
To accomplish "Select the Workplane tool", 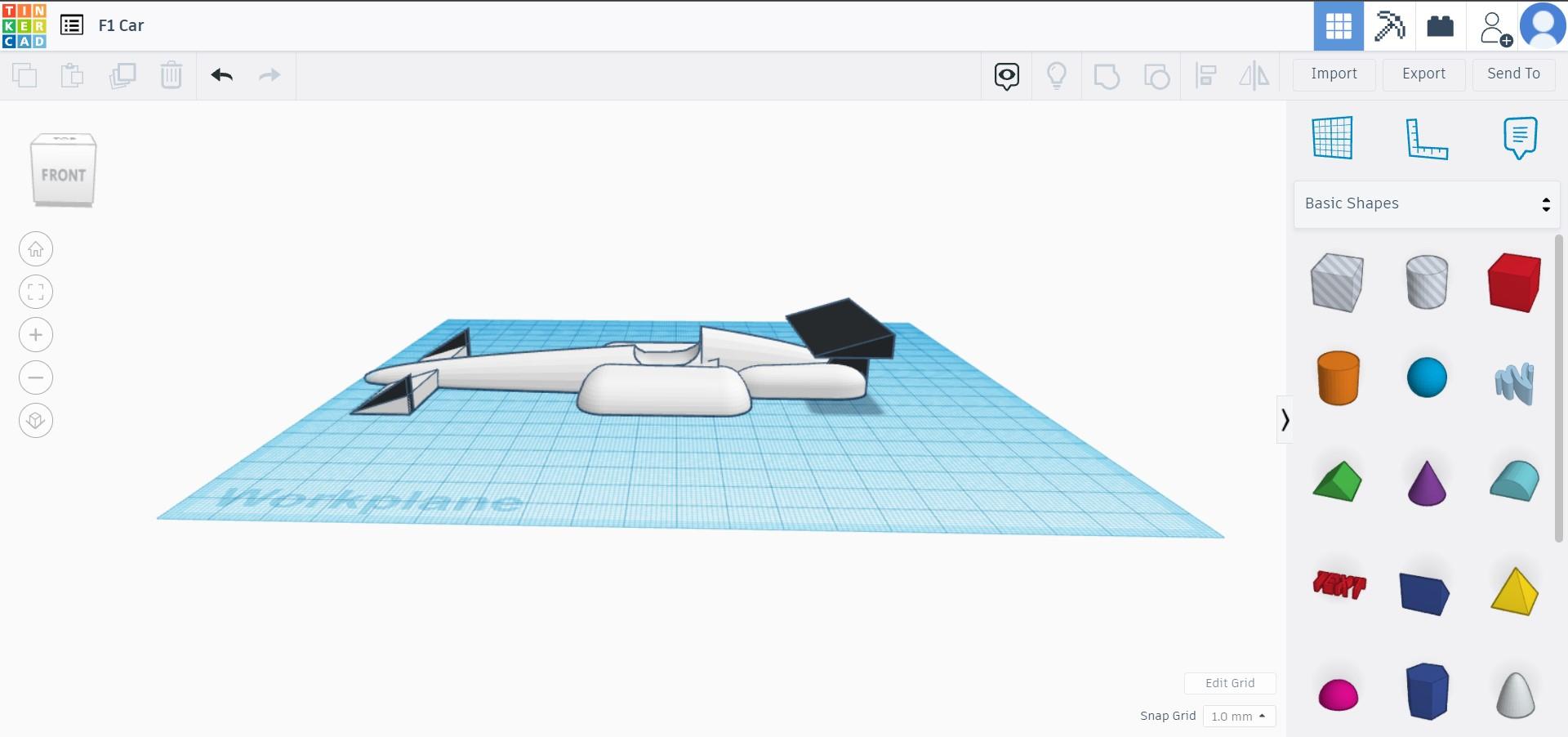I will pyautogui.click(x=1333, y=137).
